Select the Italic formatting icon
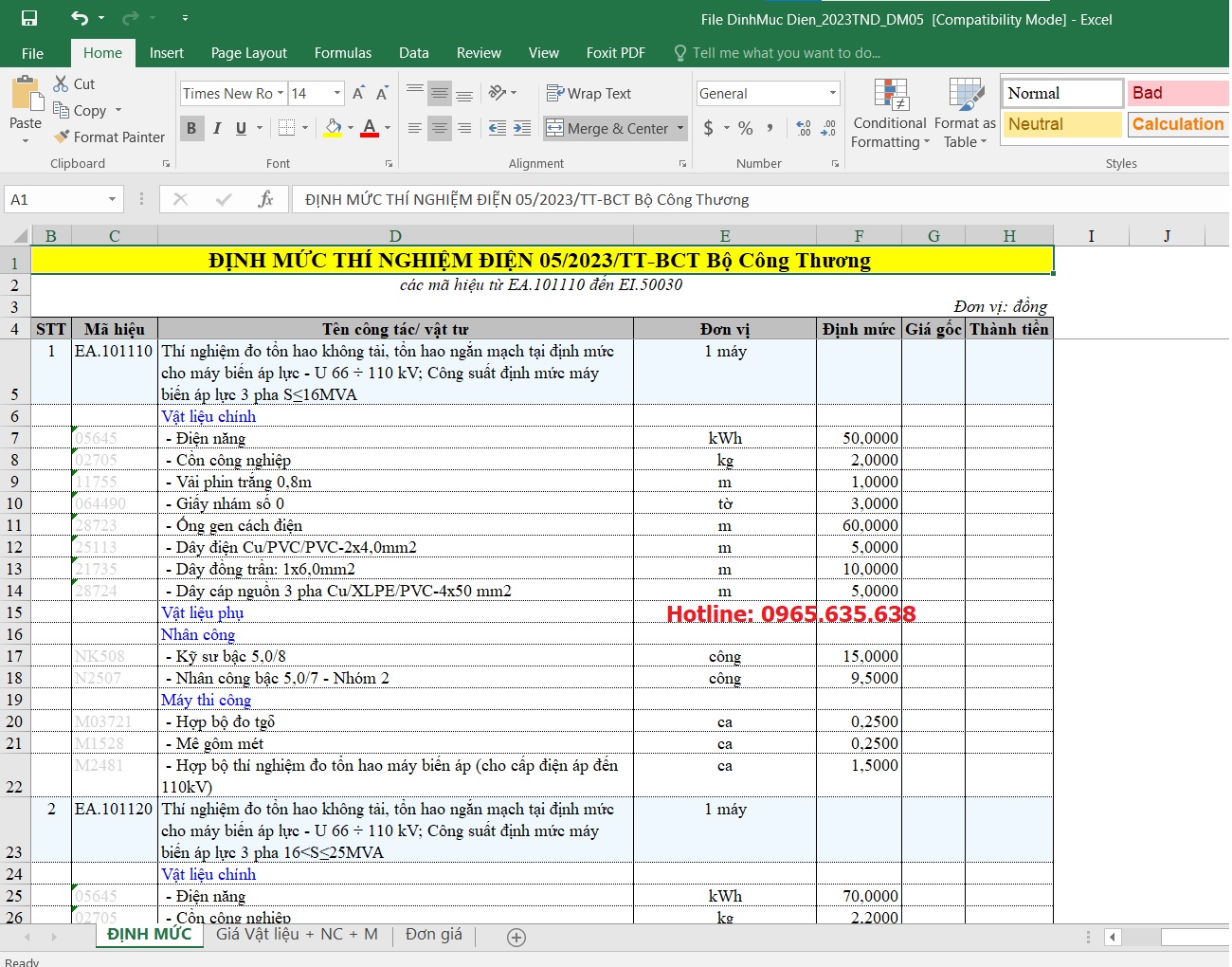Image resolution: width=1232 pixels, height=967 pixels. [217, 128]
